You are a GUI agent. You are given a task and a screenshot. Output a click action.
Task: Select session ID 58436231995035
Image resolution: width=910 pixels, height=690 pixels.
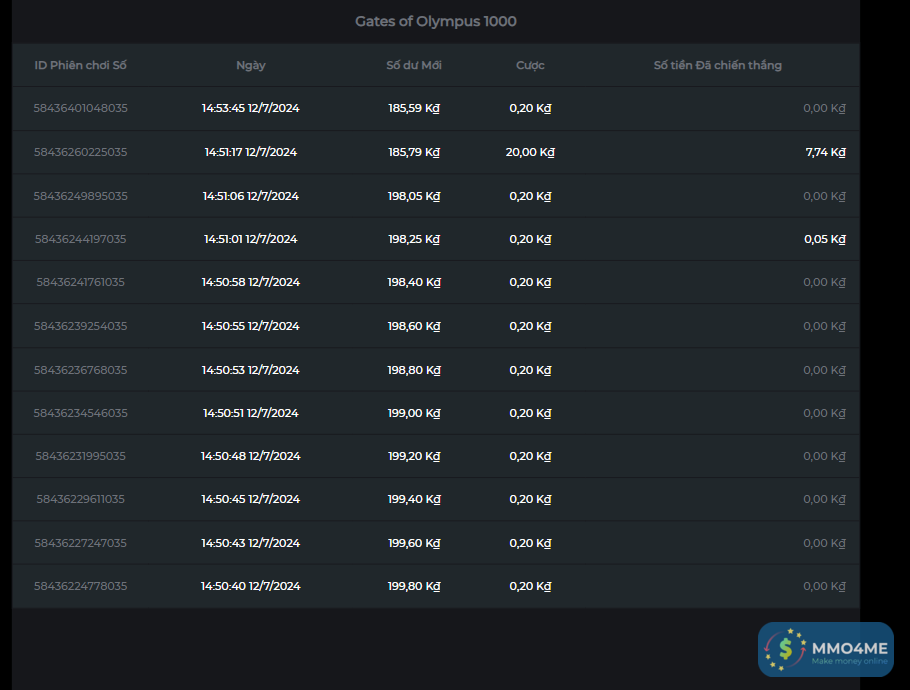click(81, 456)
